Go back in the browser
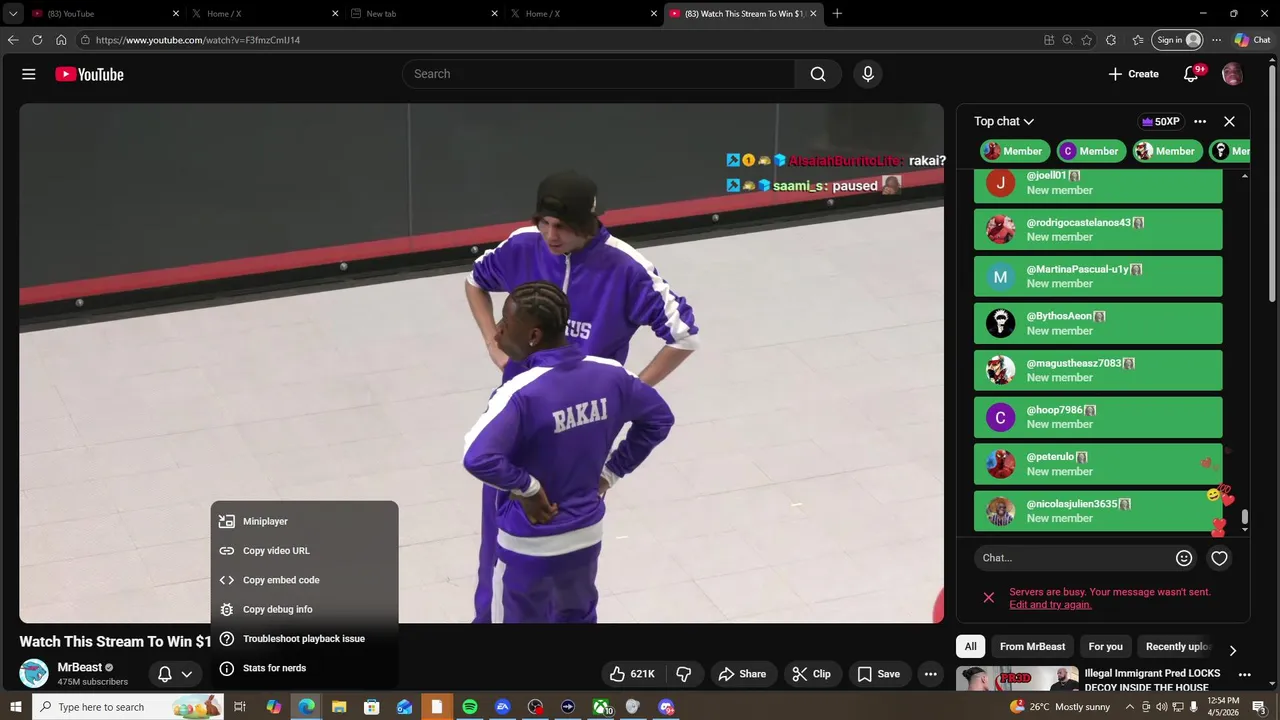This screenshot has width=1280, height=720. (x=13, y=40)
